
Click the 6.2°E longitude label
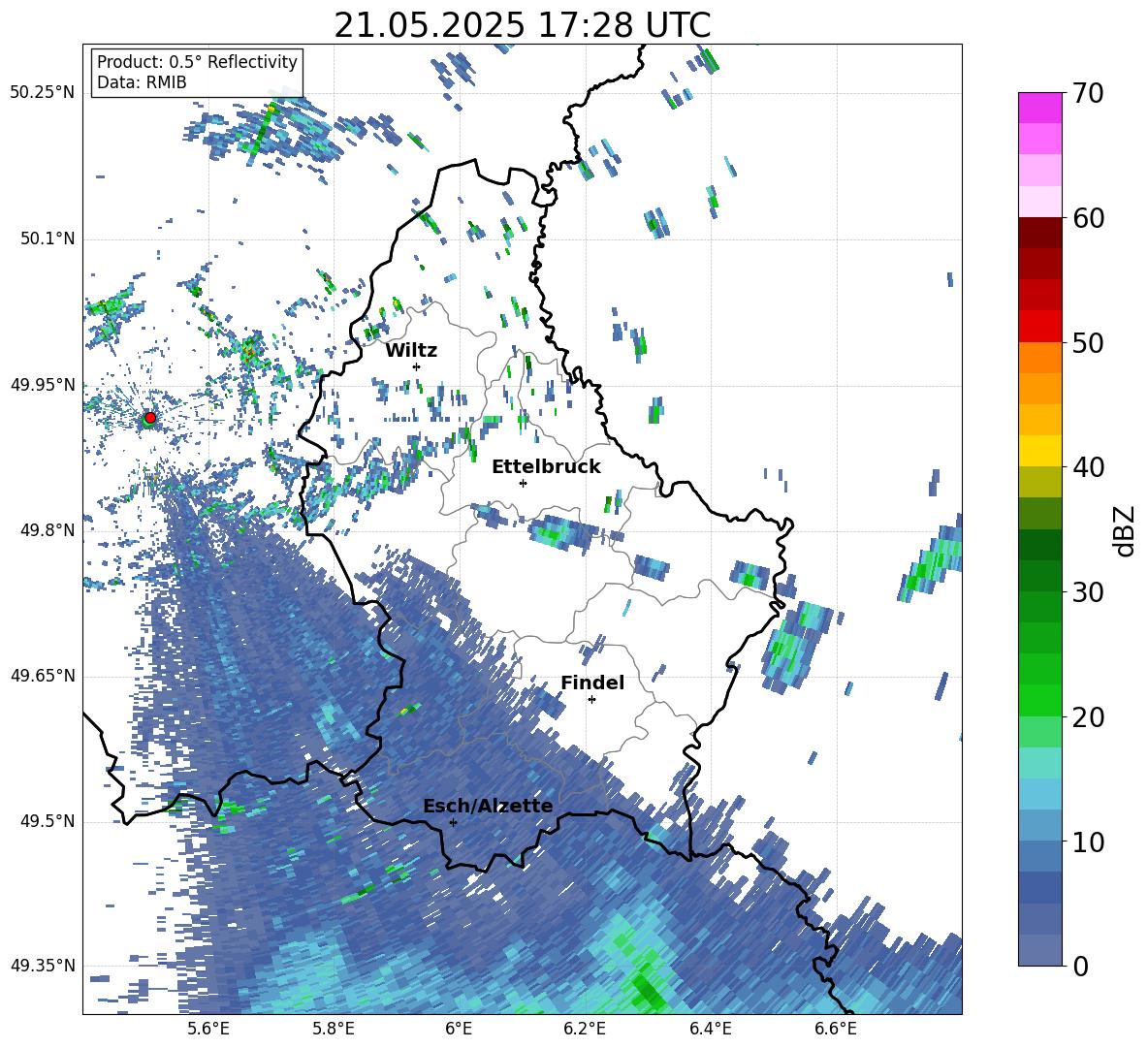tap(585, 1029)
